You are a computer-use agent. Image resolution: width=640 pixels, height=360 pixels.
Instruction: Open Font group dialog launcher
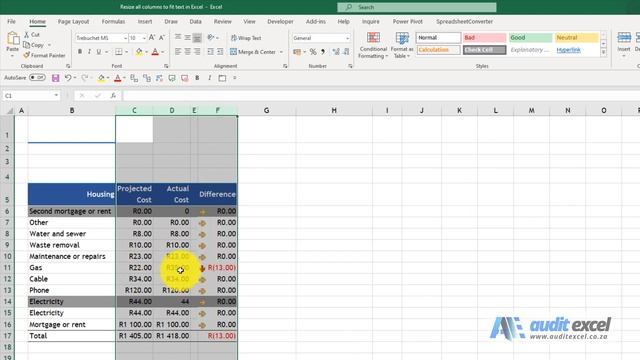point(166,66)
